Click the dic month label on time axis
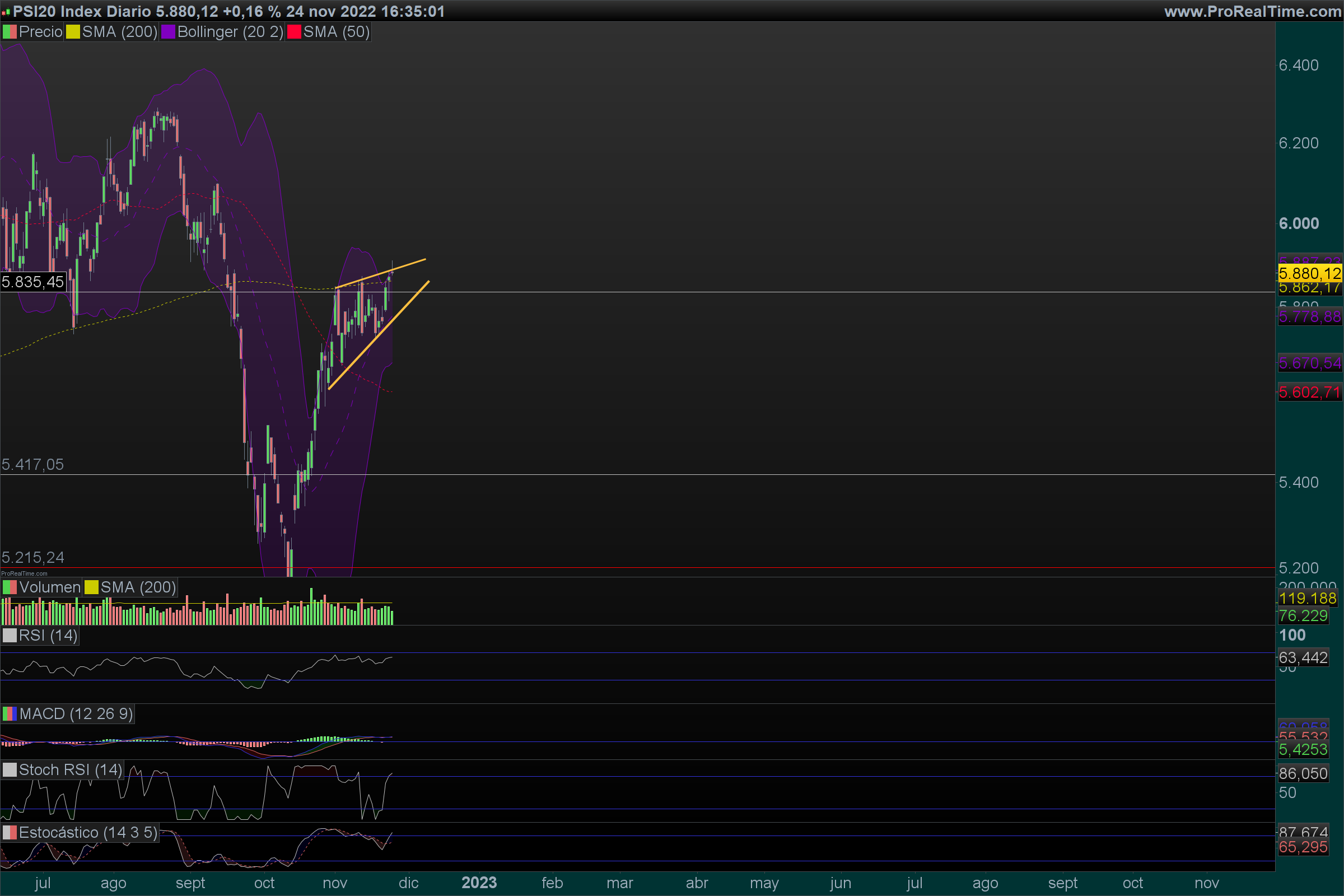Image resolution: width=1344 pixels, height=896 pixels. [408, 883]
